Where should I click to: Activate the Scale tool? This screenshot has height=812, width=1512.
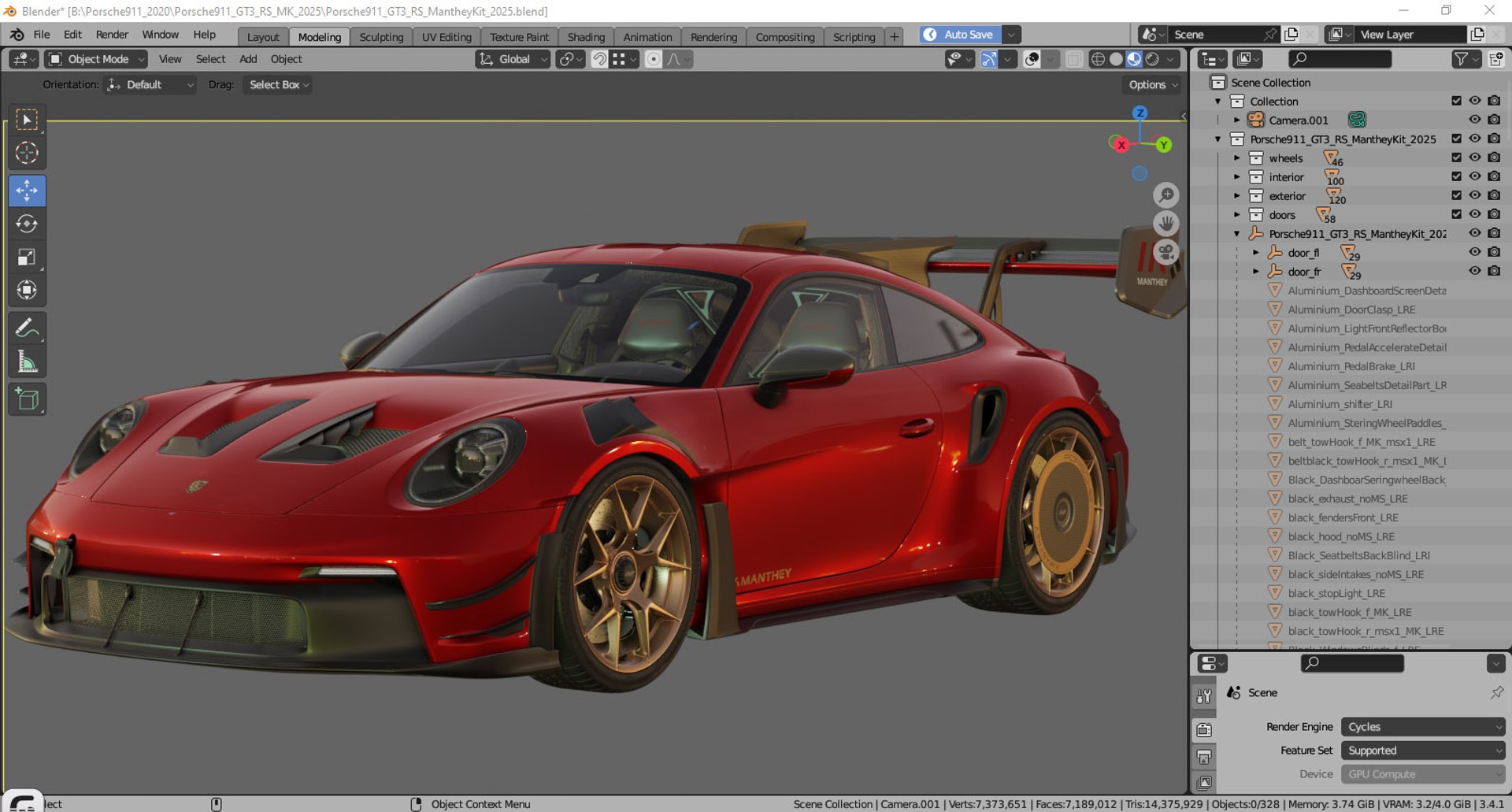point(27,257)
